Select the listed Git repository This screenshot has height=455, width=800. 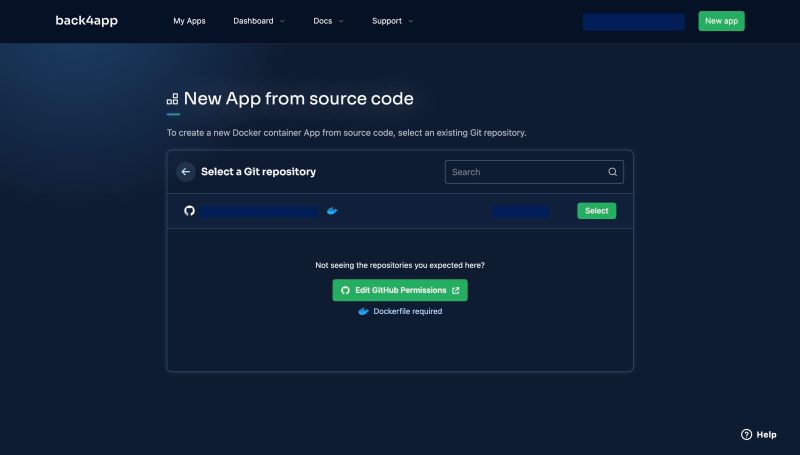[x=596, y=211]
